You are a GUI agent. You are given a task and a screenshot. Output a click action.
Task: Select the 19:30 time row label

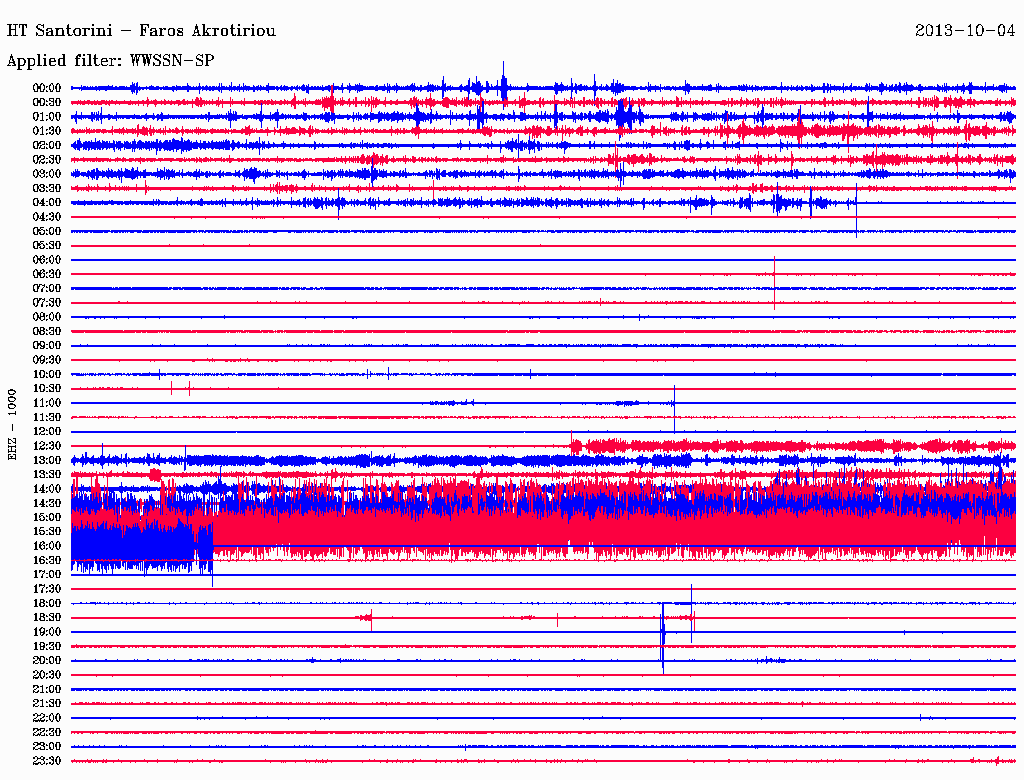click(47, 647)
